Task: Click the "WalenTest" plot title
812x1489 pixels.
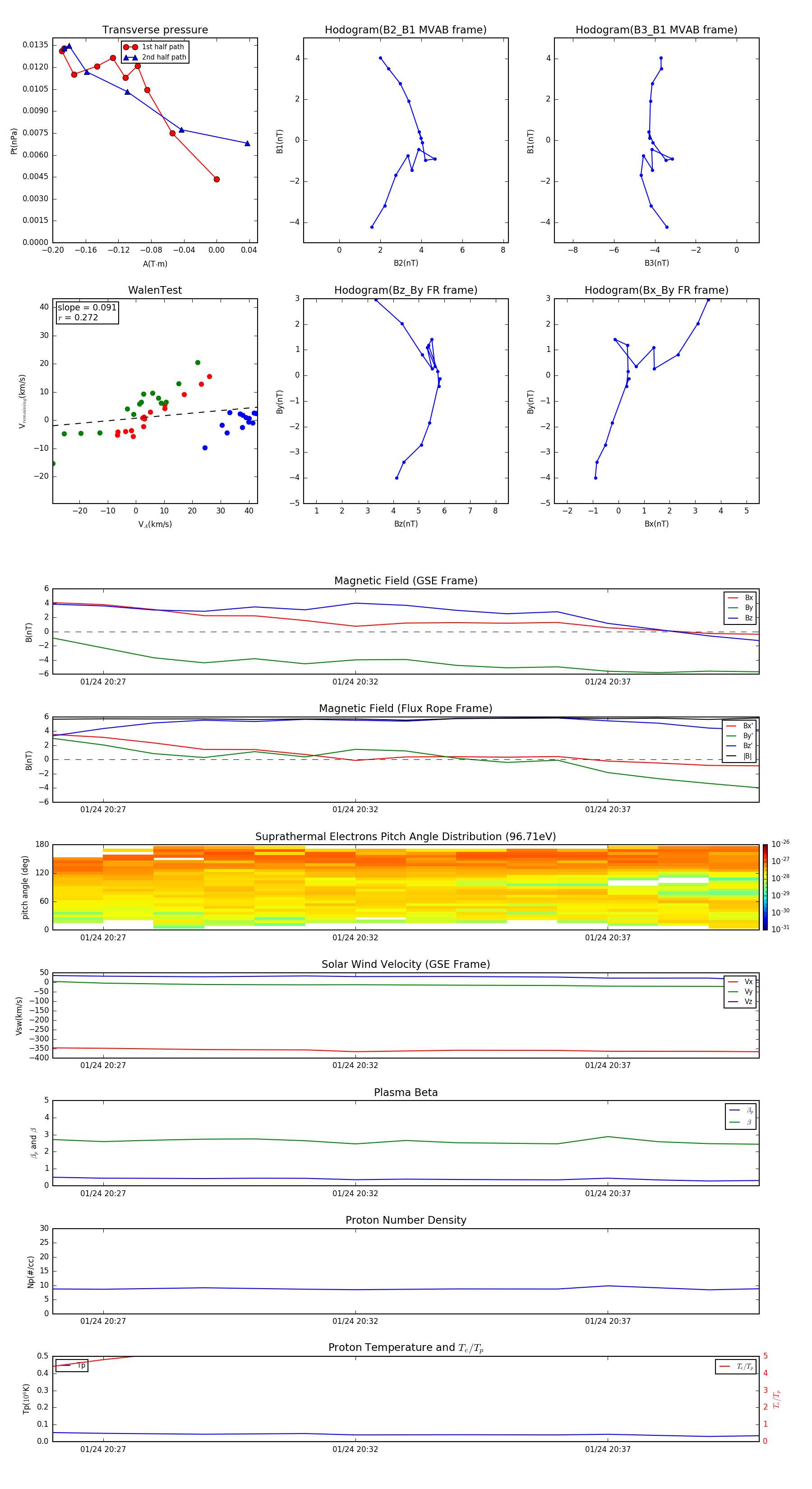Action: pyautogui.click(x=155, y=290)
